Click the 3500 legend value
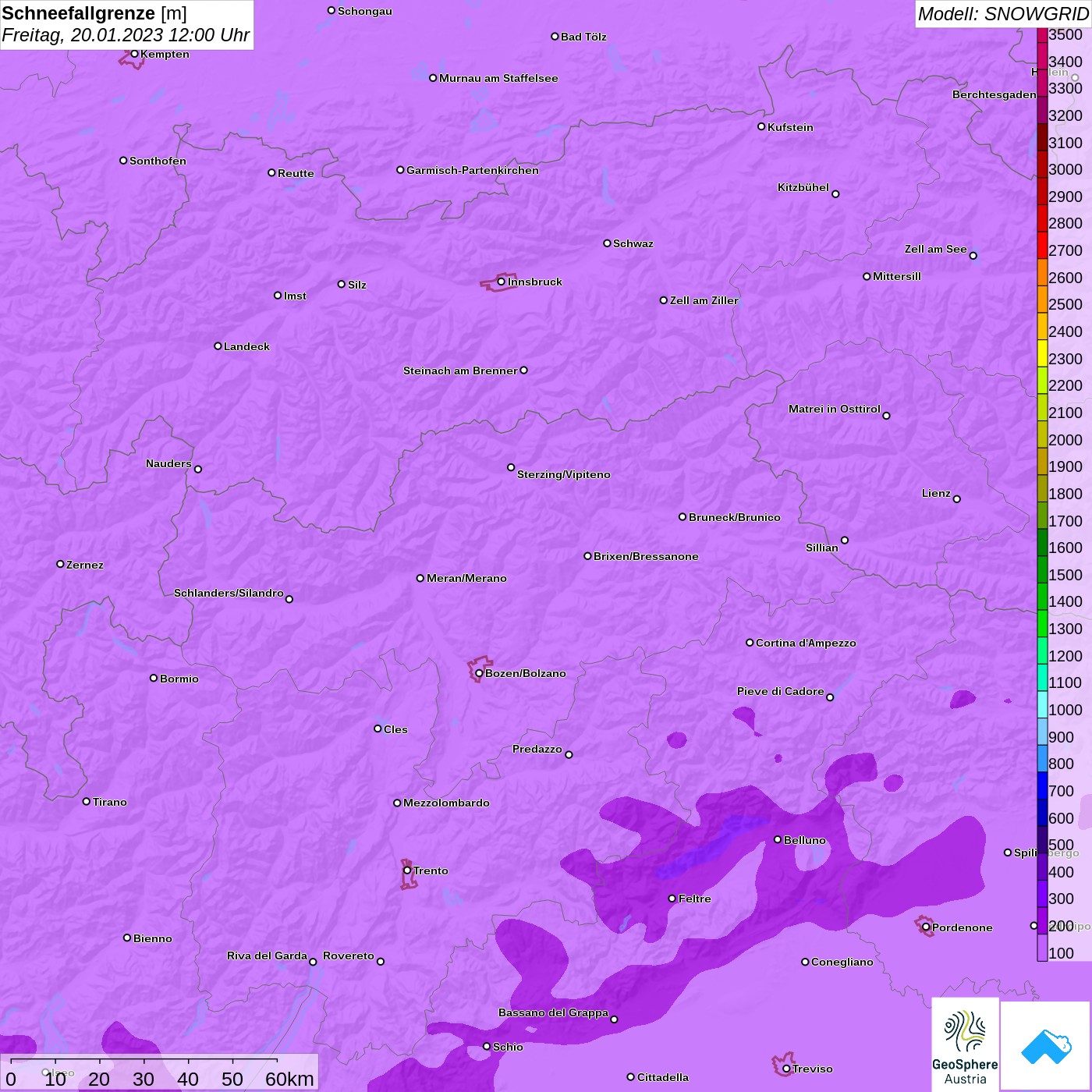 (1065, 34)
